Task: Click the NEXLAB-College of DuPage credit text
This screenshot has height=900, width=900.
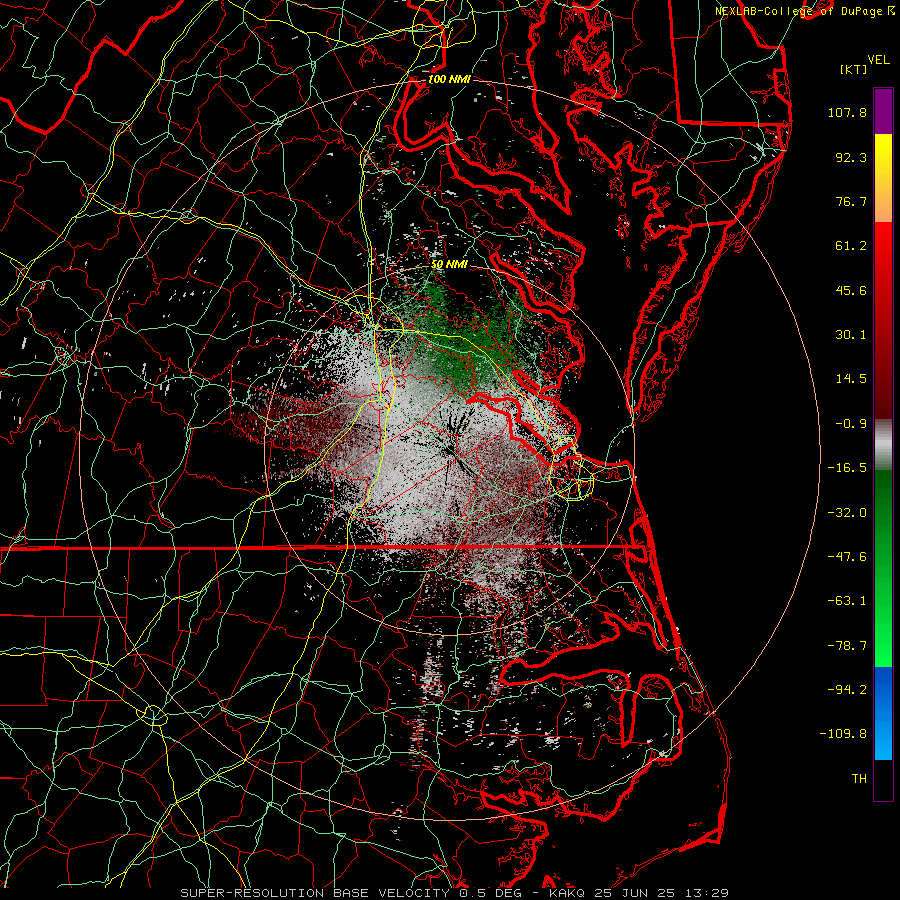Action: [804, 11]
